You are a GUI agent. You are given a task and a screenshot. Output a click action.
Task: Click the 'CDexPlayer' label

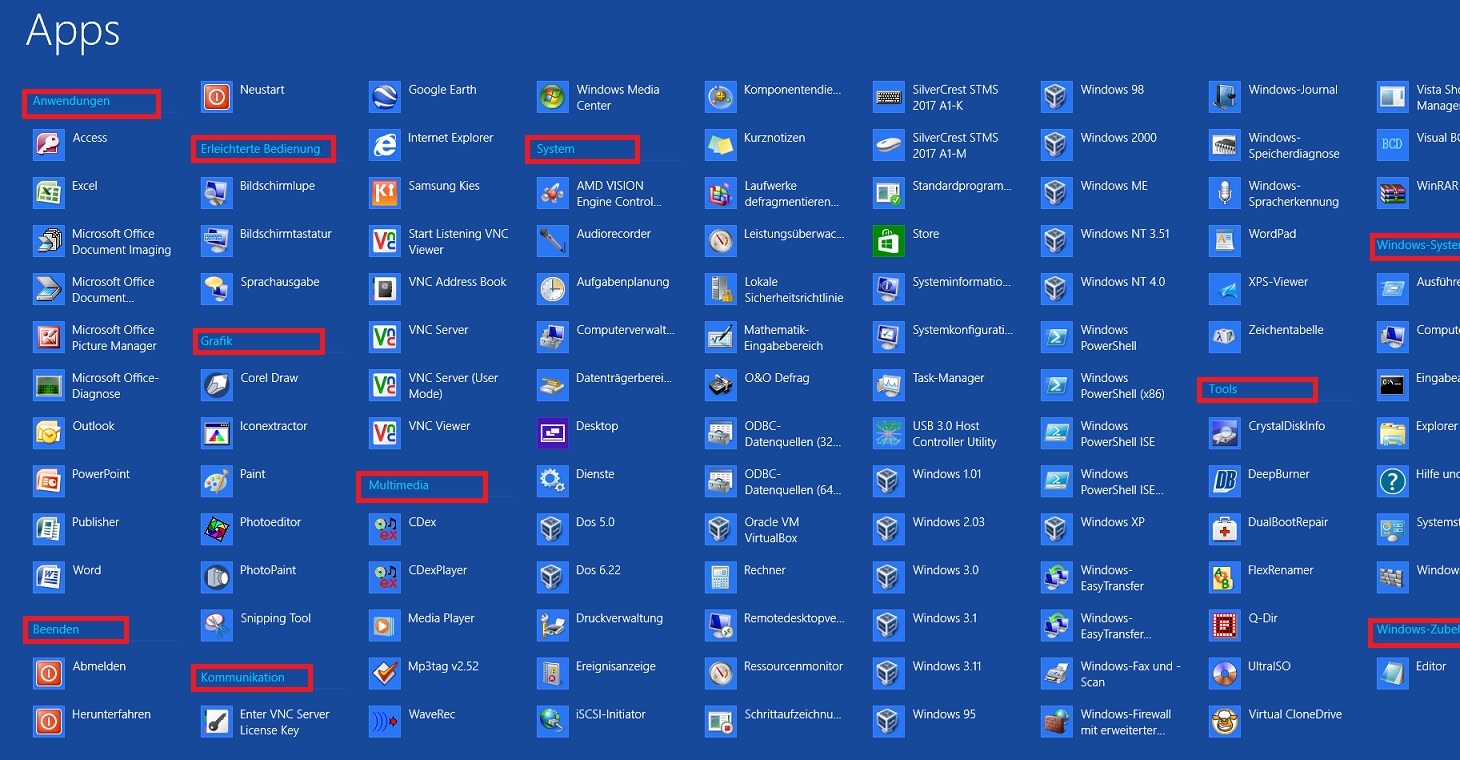[x=437, y=570]
